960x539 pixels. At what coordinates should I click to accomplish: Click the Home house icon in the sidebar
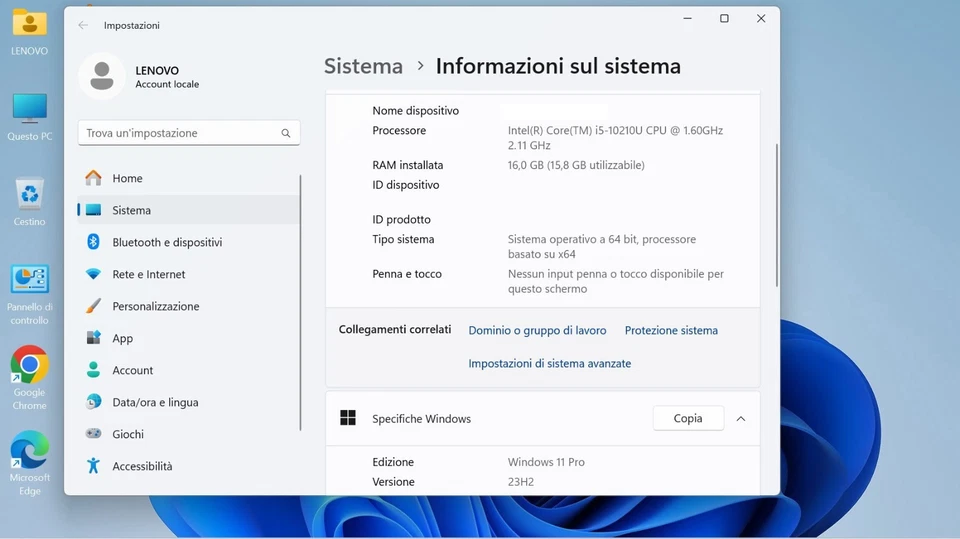(x=93, y=178)
